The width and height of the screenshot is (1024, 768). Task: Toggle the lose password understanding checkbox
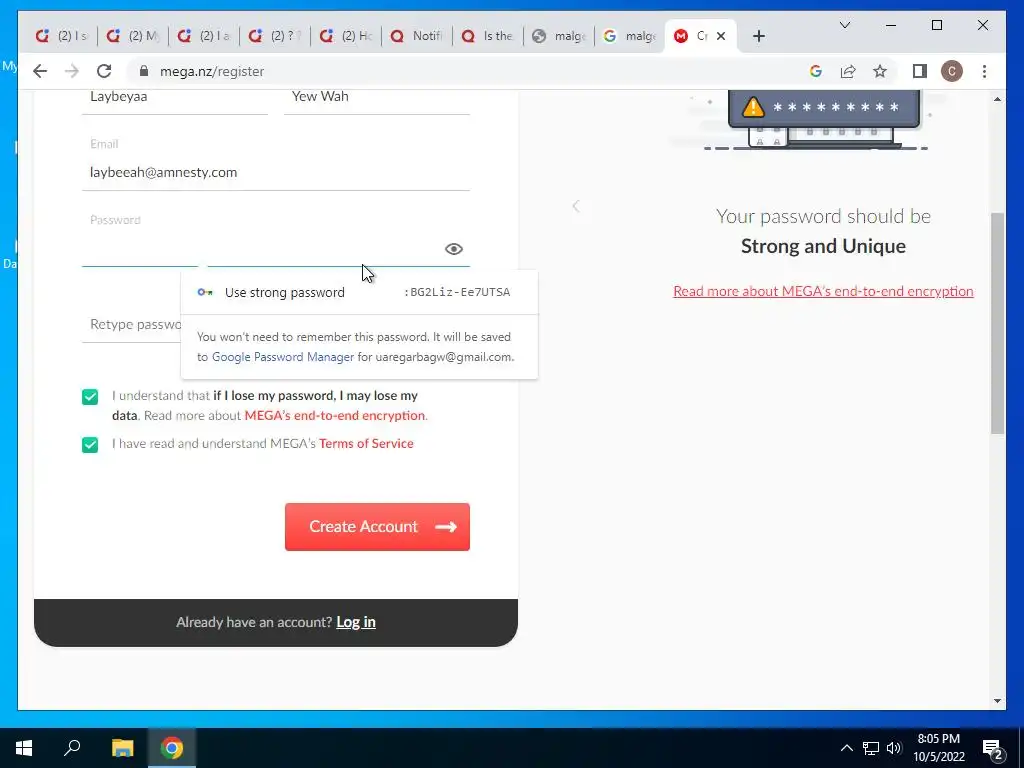tap(90, 397)
